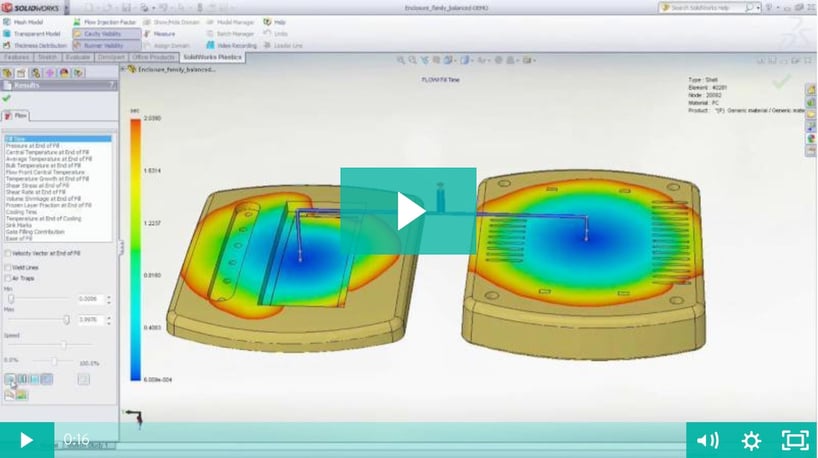Select Central Temperature at End of Fill
The height and width of the screenshot is (458, 818).
[x=47, y=152]
